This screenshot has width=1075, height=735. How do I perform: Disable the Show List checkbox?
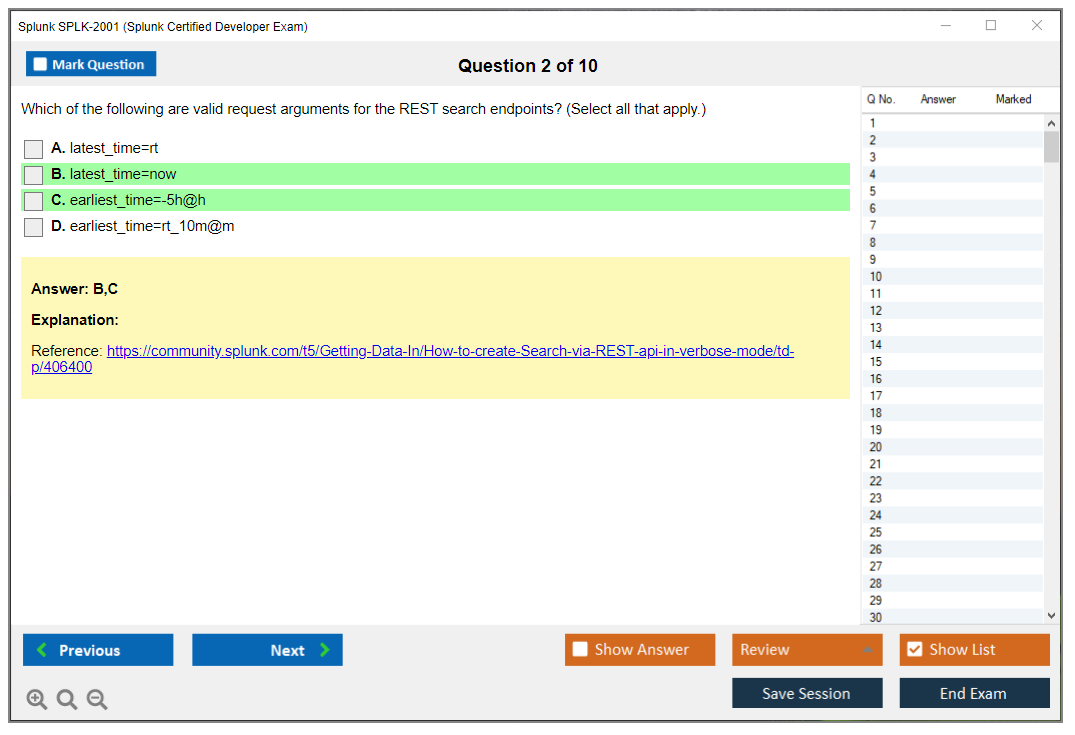coord(914,650)
